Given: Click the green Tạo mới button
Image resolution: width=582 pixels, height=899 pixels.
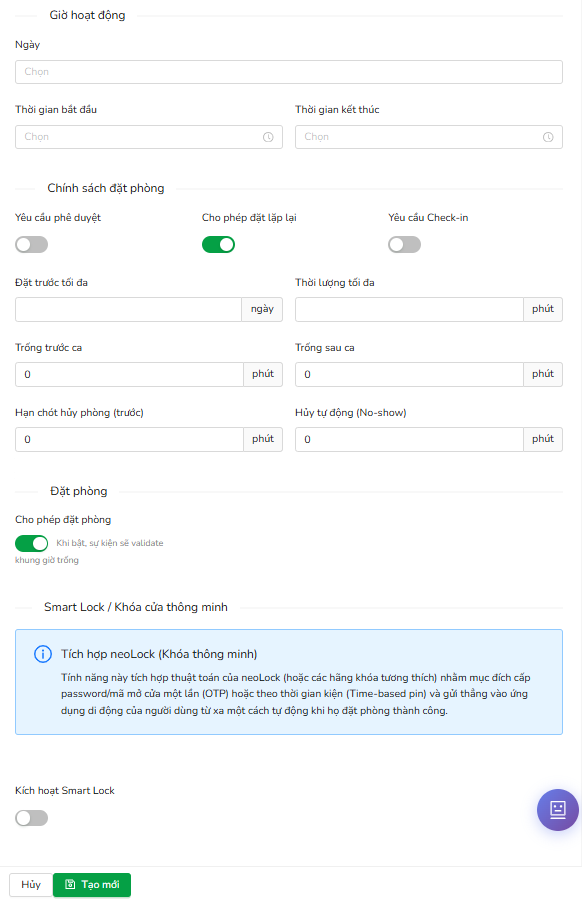Looking at the screenshot, I should coord(92,885).
